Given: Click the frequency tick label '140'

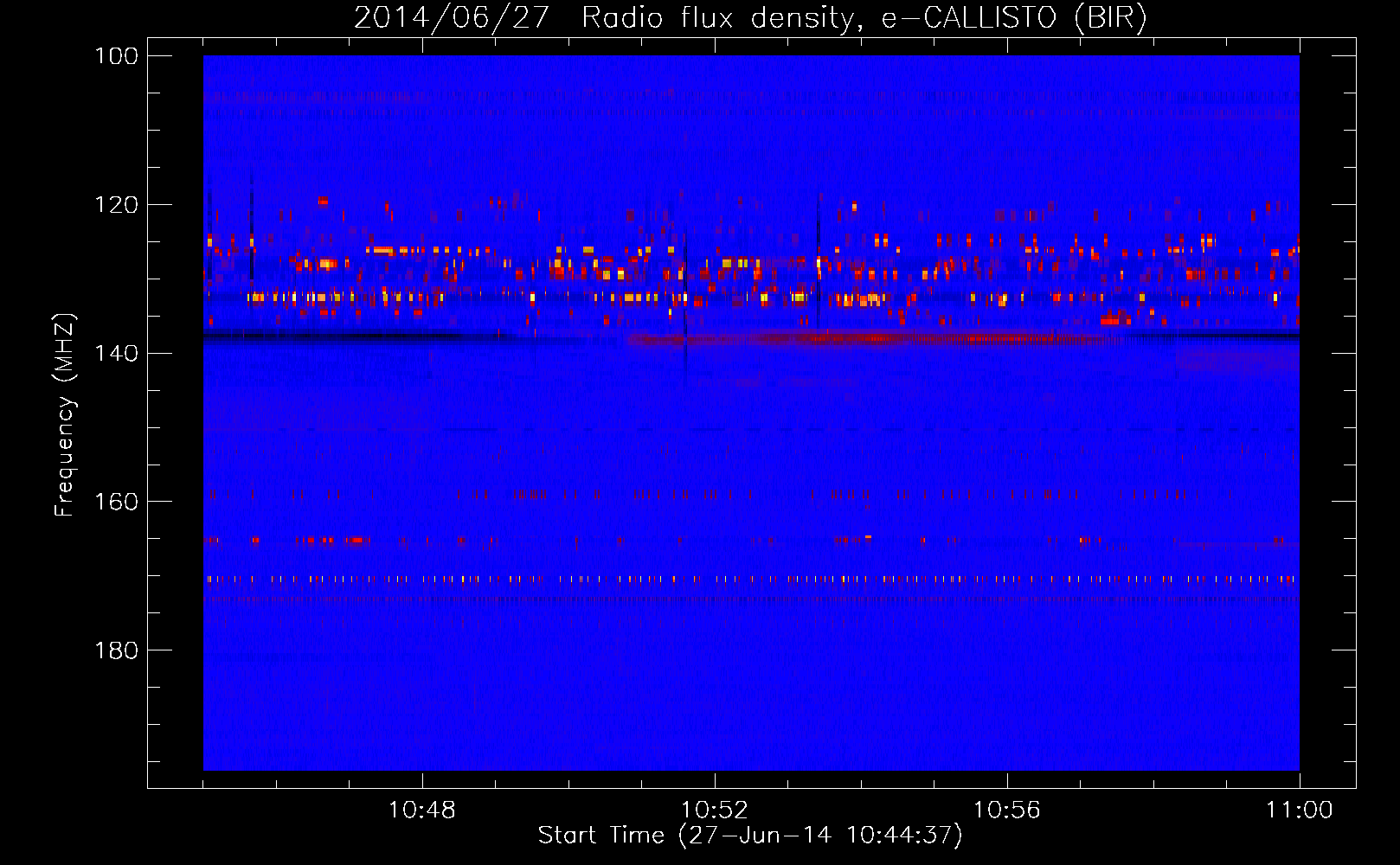Looking at the screenshot, I should 118,353.
